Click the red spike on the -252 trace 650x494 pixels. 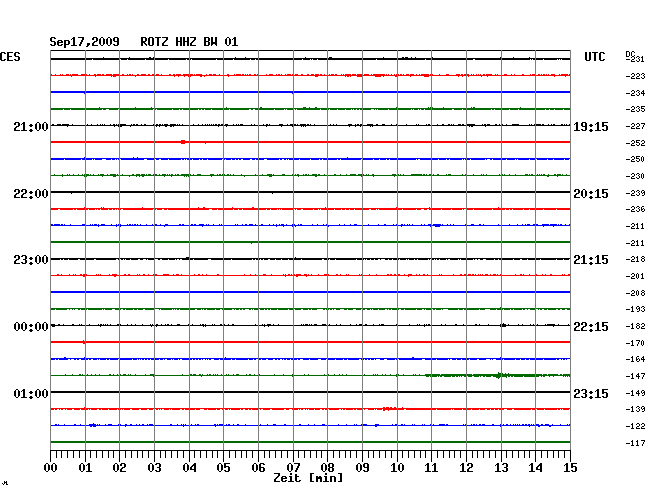point(183,142)
